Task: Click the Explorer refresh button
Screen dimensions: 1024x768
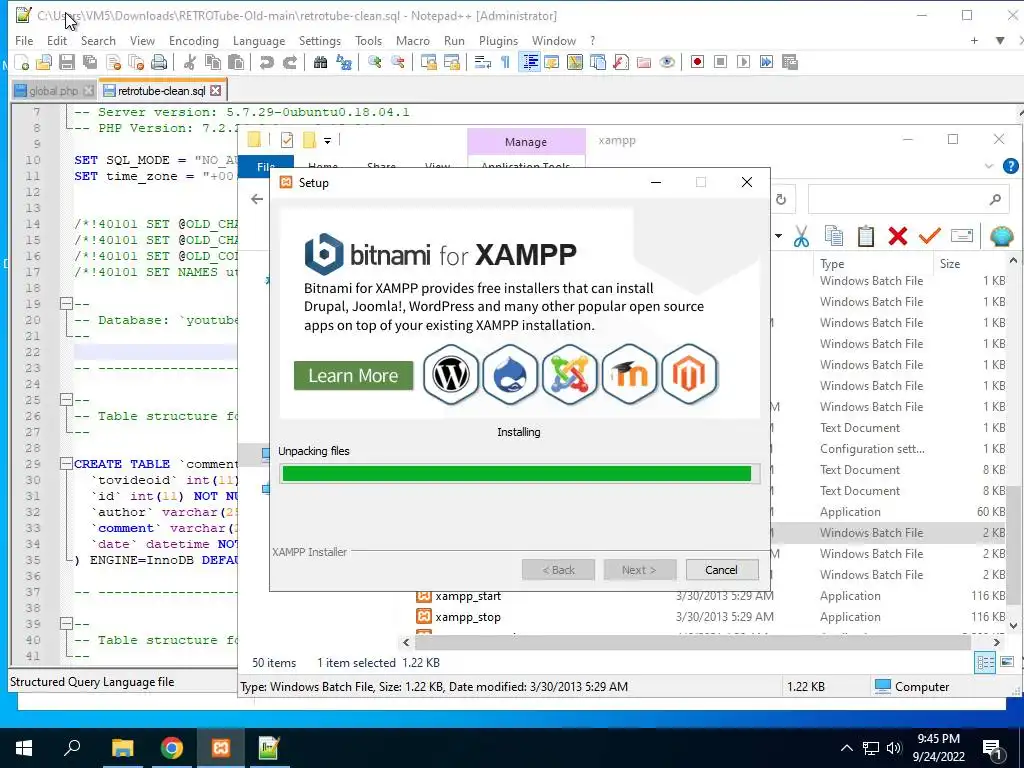Action: point(781,199)
